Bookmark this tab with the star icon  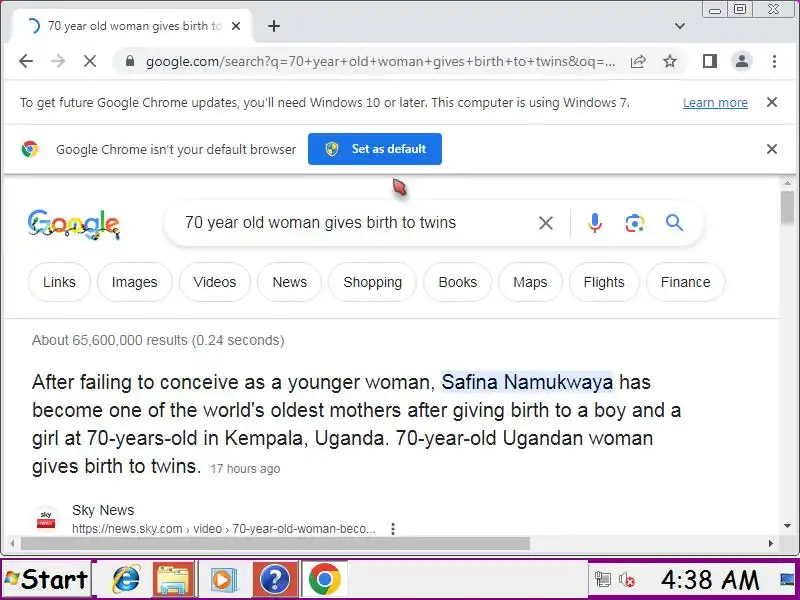point(670,62)
